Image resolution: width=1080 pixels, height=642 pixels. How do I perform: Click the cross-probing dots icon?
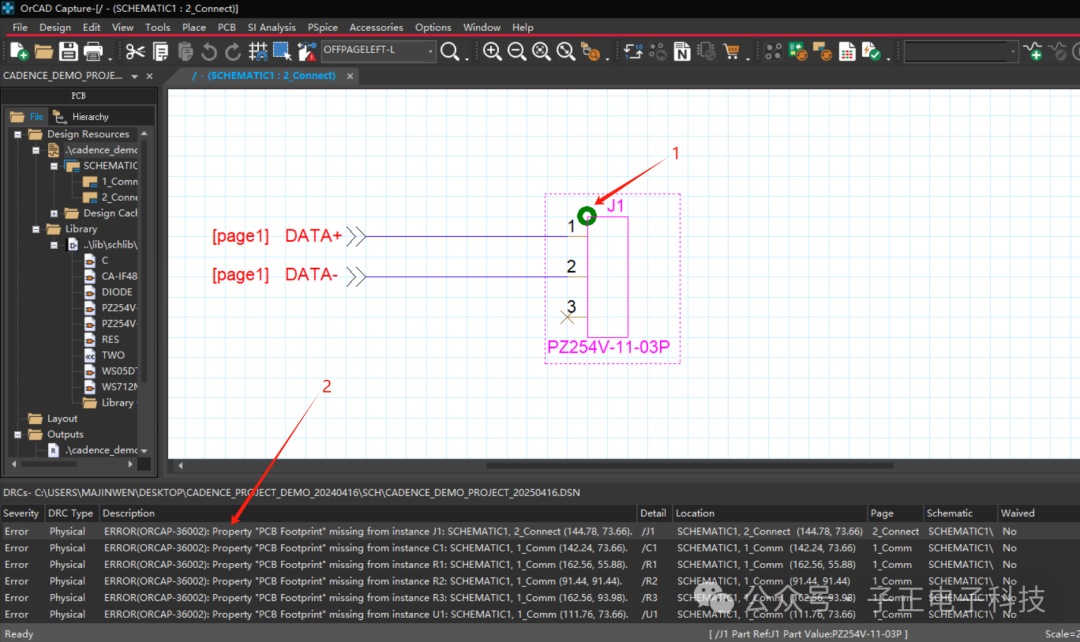(x=773, y=52)
